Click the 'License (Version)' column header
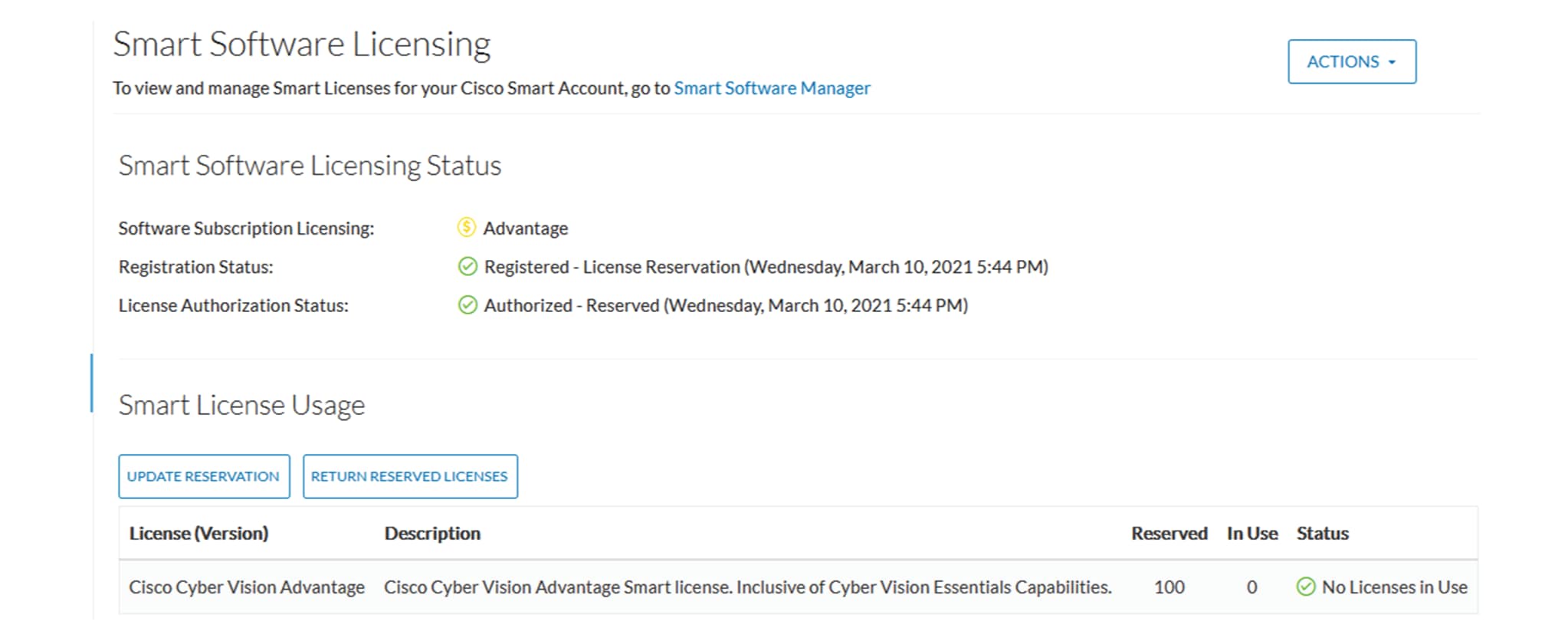Screen dimensions: 1568x641 (x=198, y=534)
